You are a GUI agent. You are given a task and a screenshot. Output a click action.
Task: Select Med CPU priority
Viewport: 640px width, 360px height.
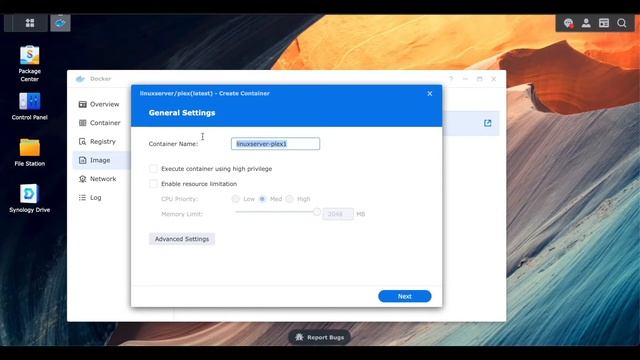point(262,199)
